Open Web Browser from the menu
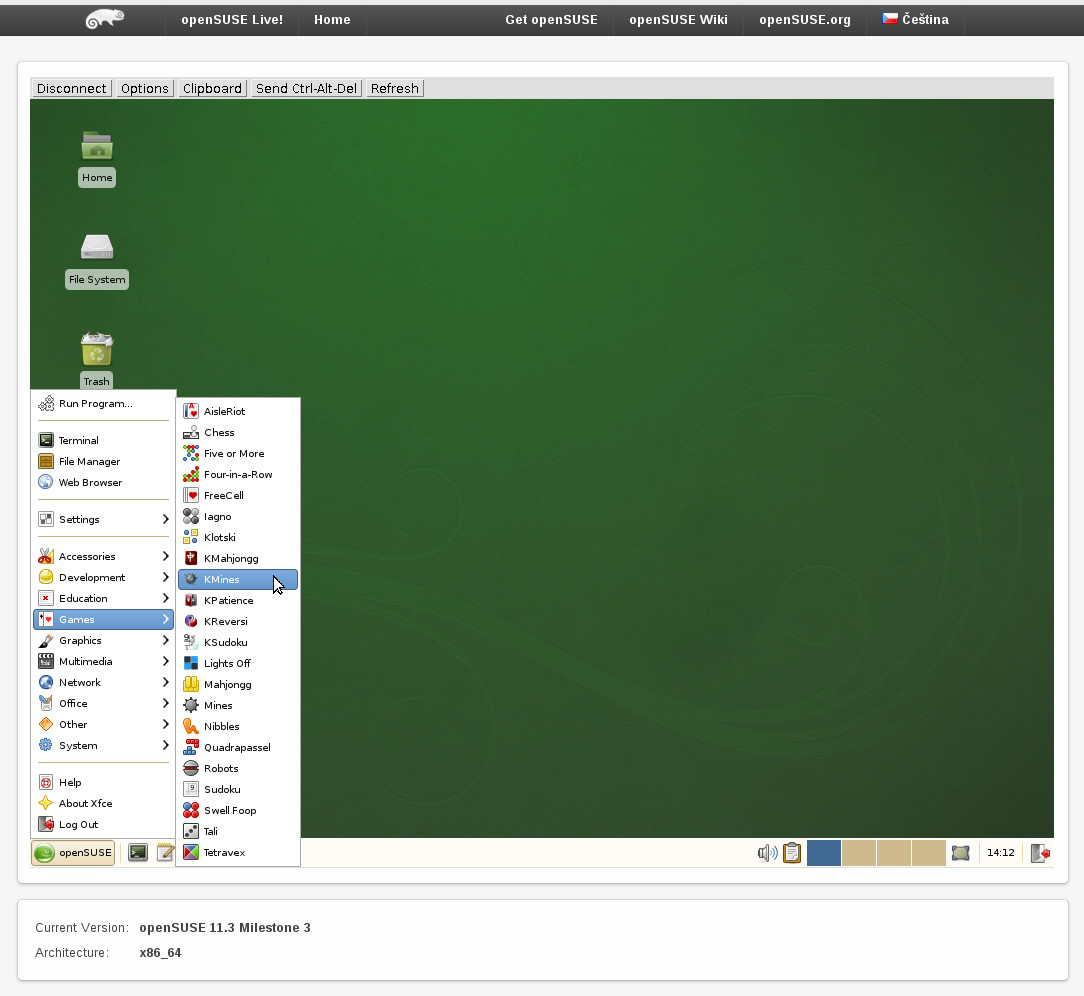 click(104, 482)
